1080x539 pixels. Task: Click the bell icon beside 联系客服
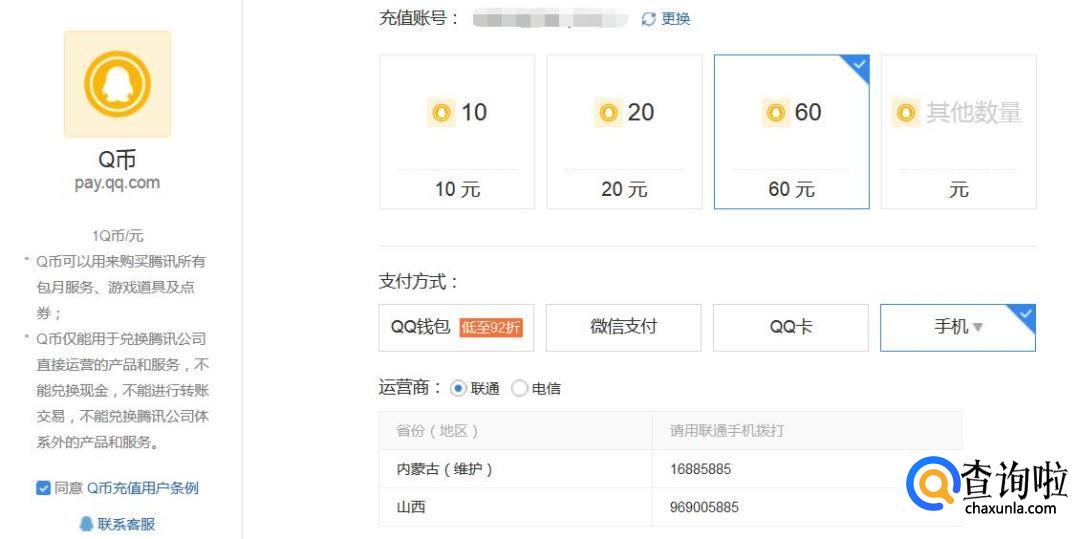click(x=86, y=524)
